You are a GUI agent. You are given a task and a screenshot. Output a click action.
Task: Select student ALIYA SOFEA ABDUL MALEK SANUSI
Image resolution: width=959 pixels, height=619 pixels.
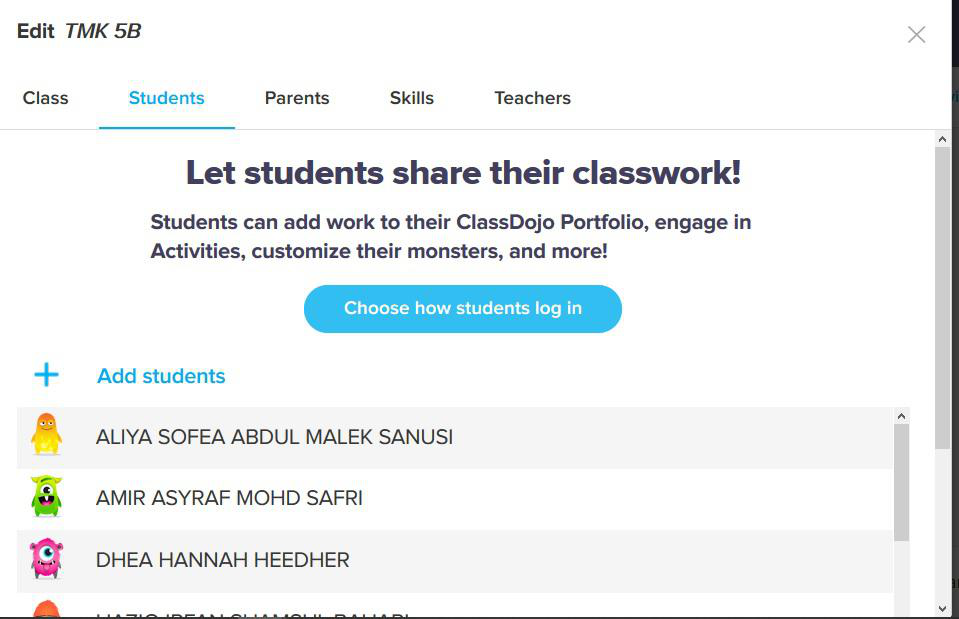coord(274,437)
